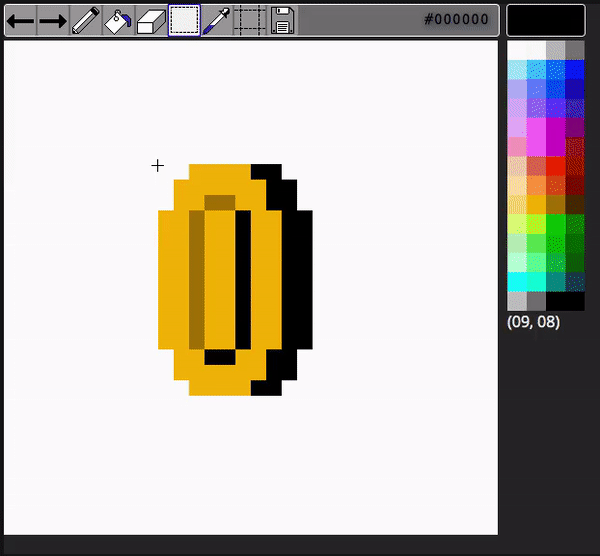
Task: Click the floppy disk save icon
Action: click(282, 21)
